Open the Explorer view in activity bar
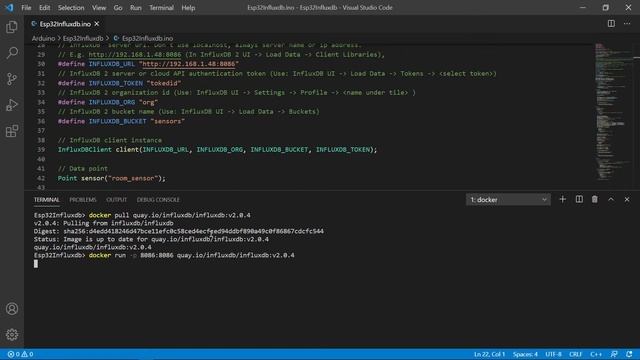This screenshot has width=640, height=360. [12, 27]
